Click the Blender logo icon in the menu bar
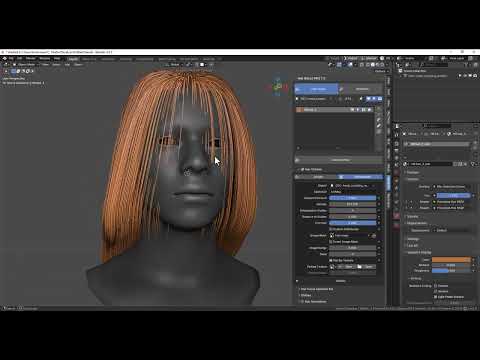480x360 pixels. tap(5, 58)
